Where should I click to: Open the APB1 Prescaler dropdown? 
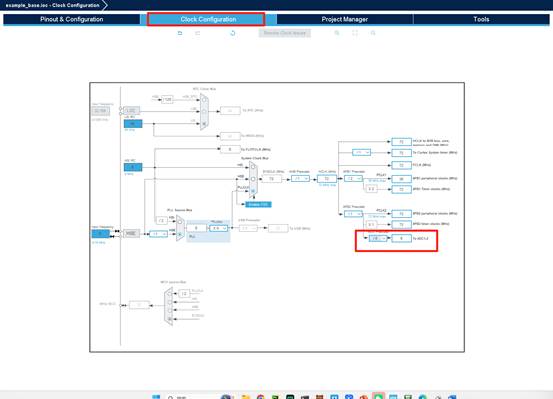pos(353,179)
